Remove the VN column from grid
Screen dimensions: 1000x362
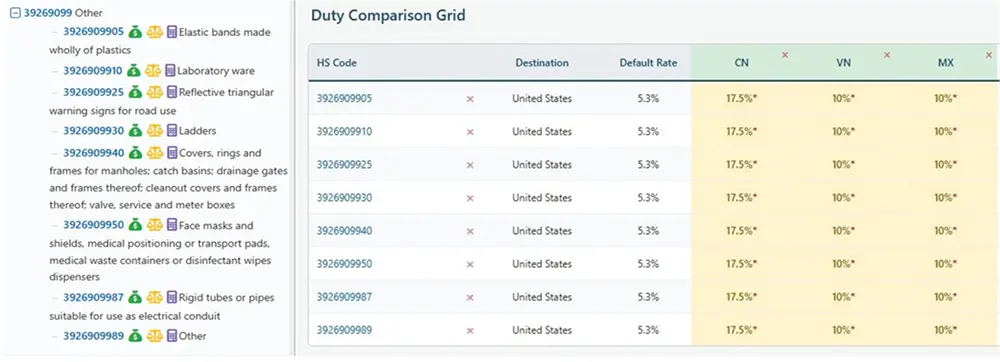[x=886, y=55]
